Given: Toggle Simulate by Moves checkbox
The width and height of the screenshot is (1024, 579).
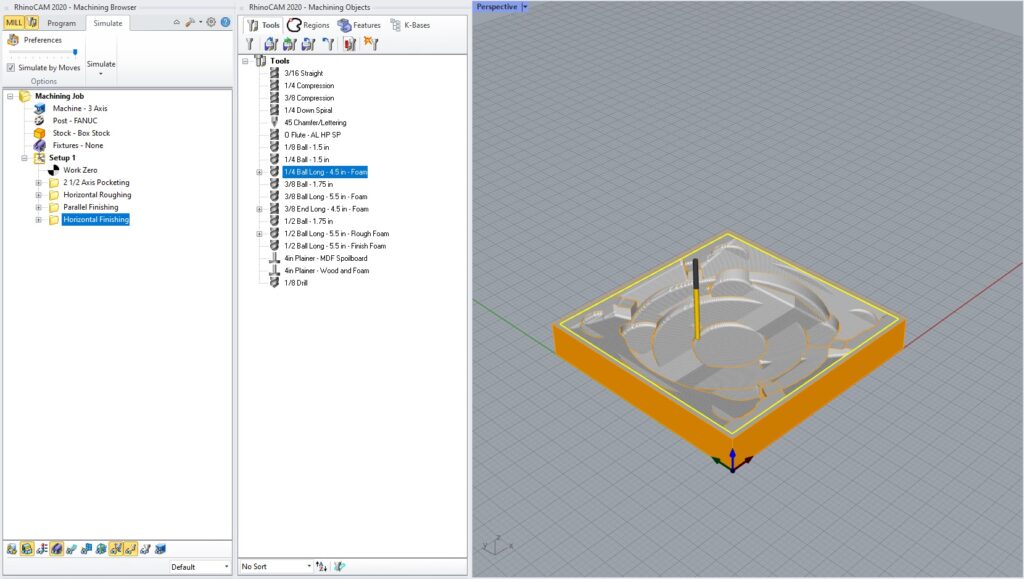Looking at the screenshot, I should tap(11, 67).
